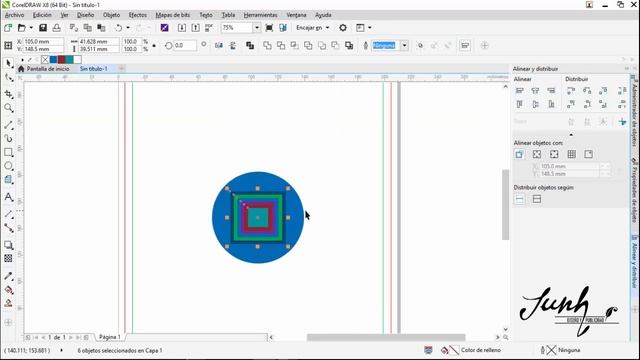Click the Import icon

(x=182, y=28)
